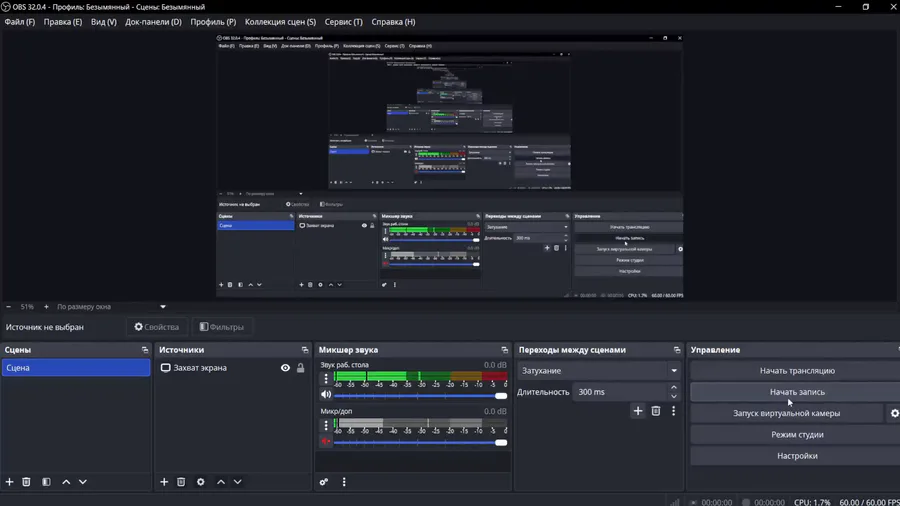Open options dots for Микр/доп channel
Image resolution: width=900 pixels, height=506 pixels.
(x=326, y=425)
